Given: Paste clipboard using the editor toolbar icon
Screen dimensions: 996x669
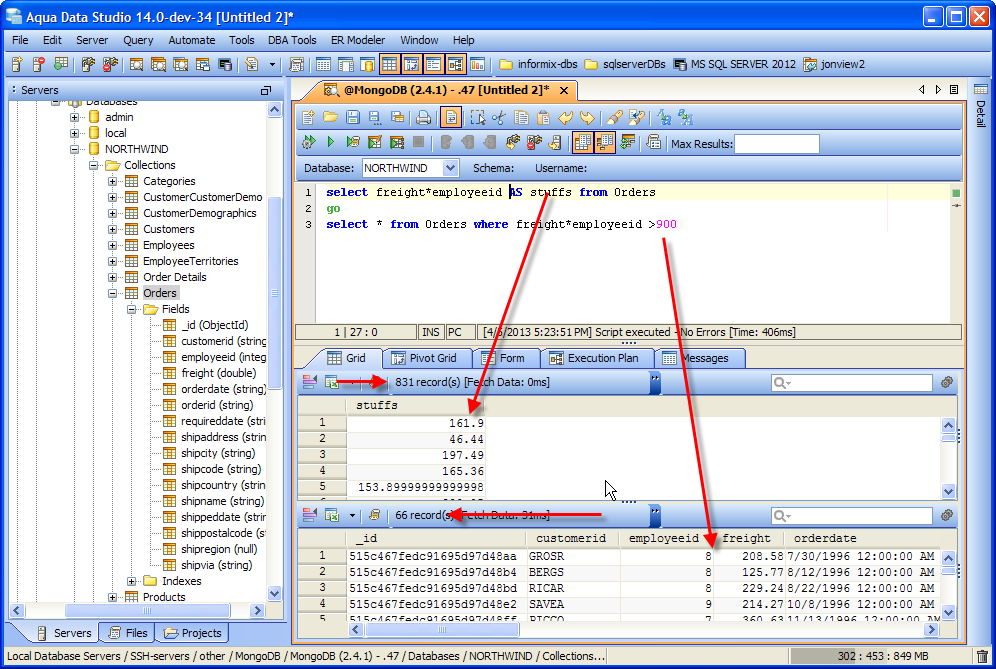Looking at the screenshot, I should 543,118.
